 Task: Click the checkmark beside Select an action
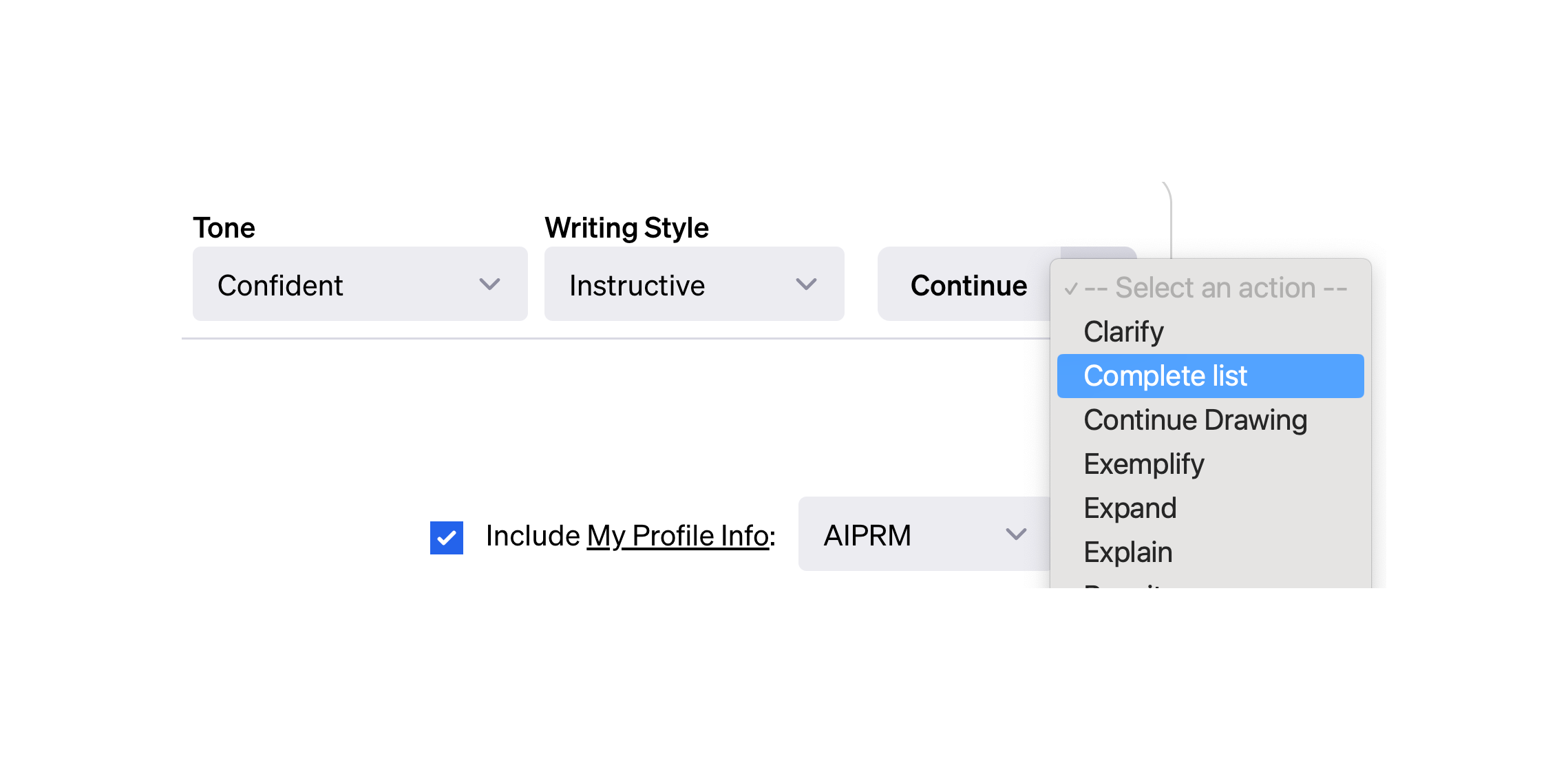1071,289
